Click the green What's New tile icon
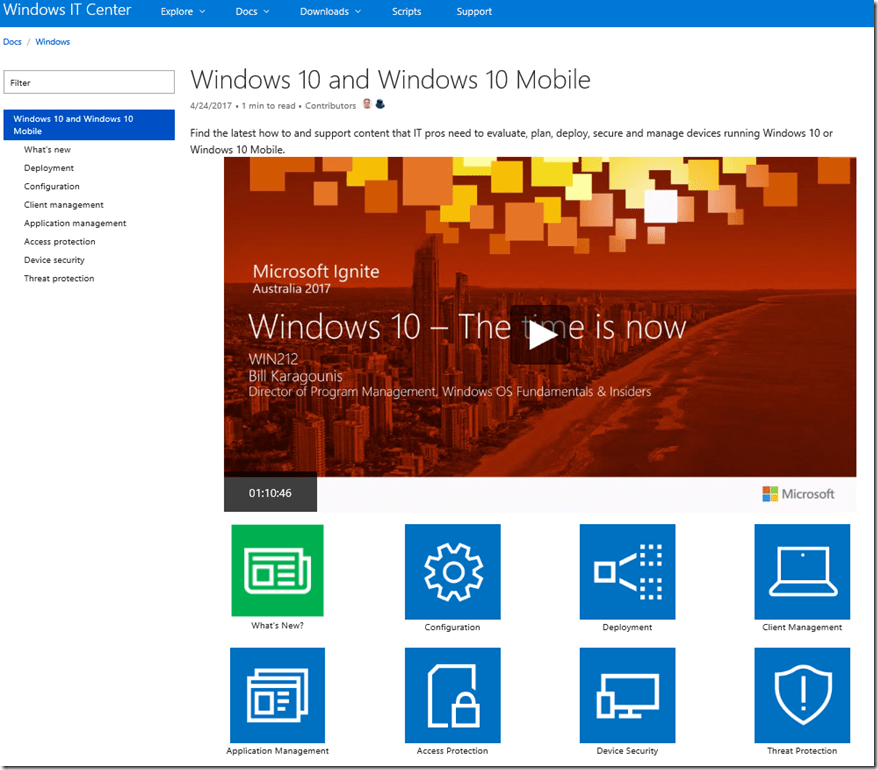 click(277, 570)
